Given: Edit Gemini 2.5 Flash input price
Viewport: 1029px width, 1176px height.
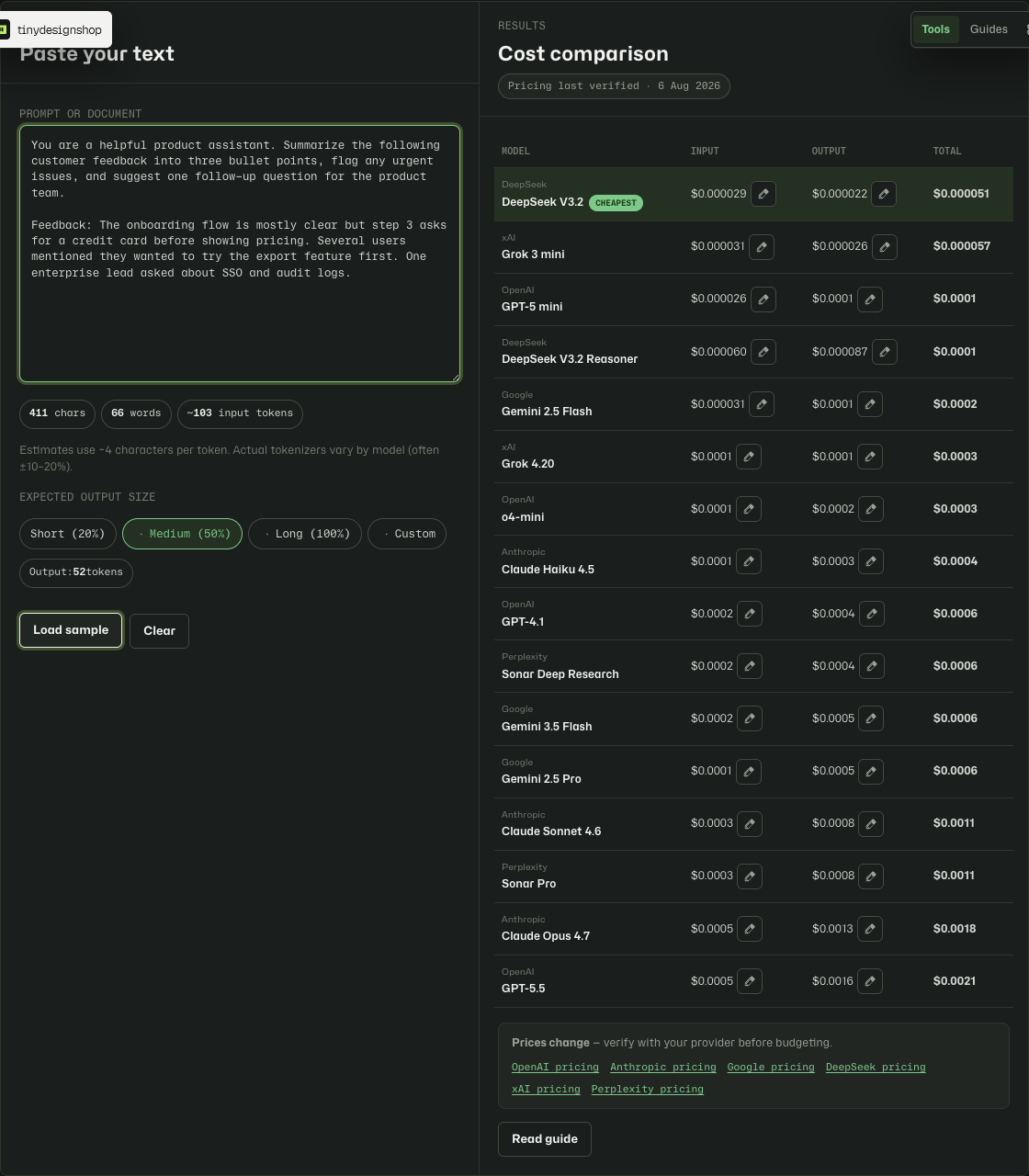Looking at the screenshot, I should coord(762,404).
